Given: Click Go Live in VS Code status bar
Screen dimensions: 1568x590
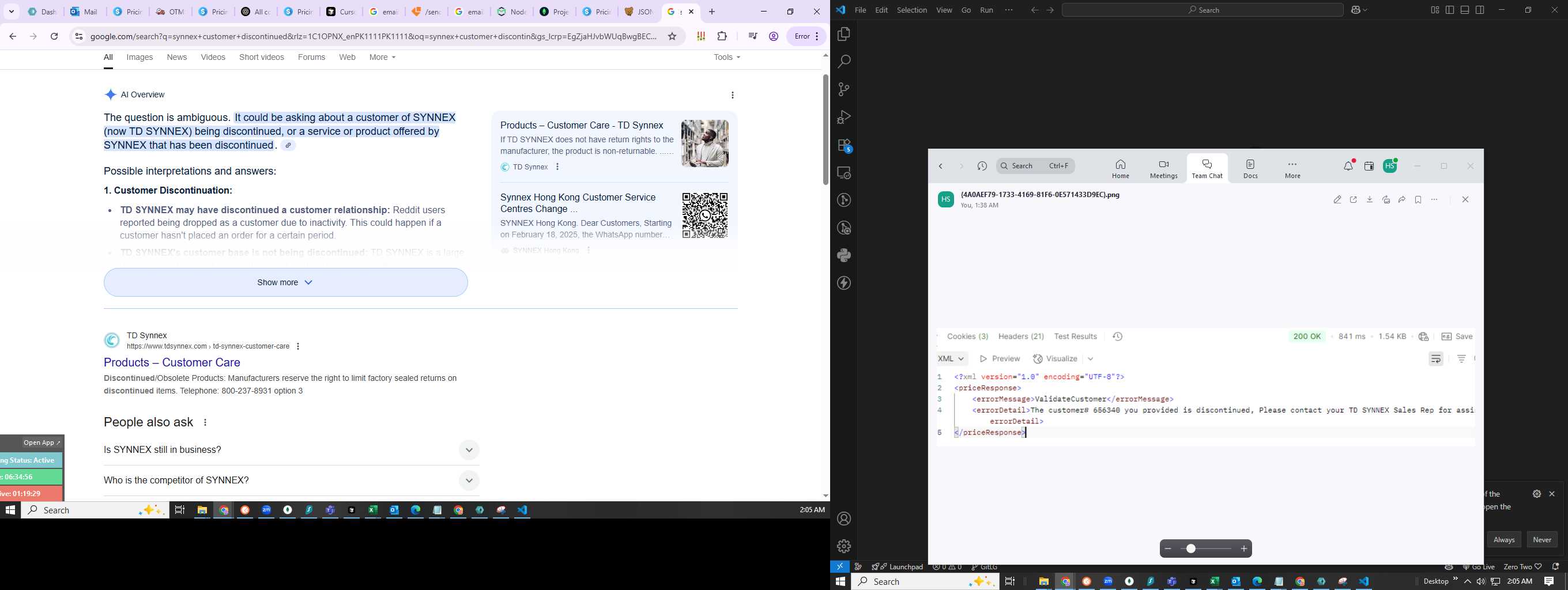Looking at the screenshot, I should 1479,567.
